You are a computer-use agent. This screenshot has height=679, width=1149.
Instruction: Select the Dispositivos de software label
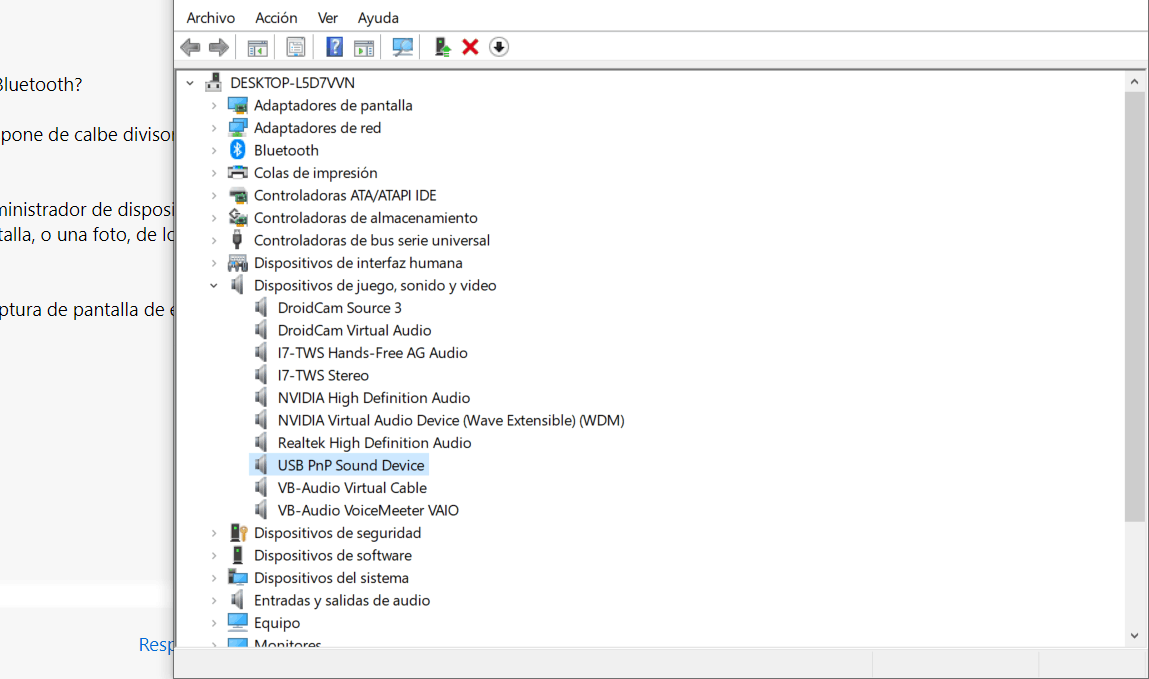click(x=333, y=555)
